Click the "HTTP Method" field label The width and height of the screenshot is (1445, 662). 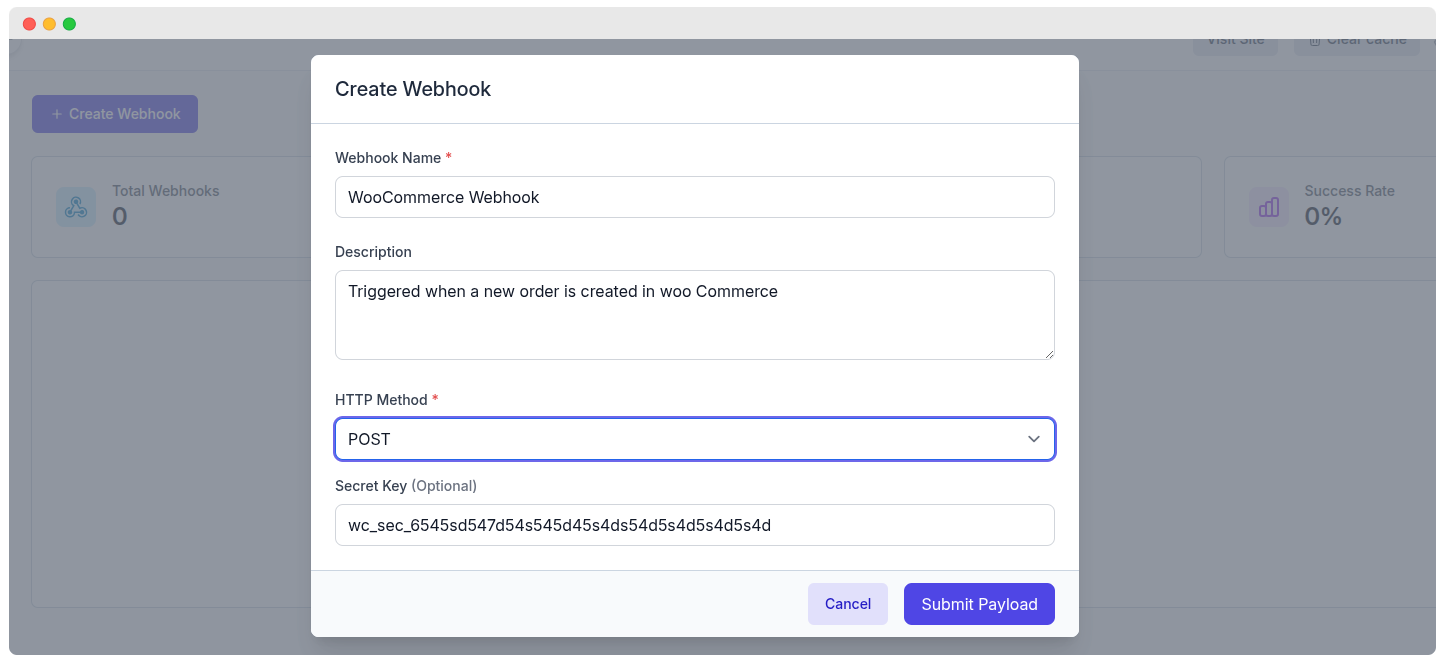click(x=381, y=400)
